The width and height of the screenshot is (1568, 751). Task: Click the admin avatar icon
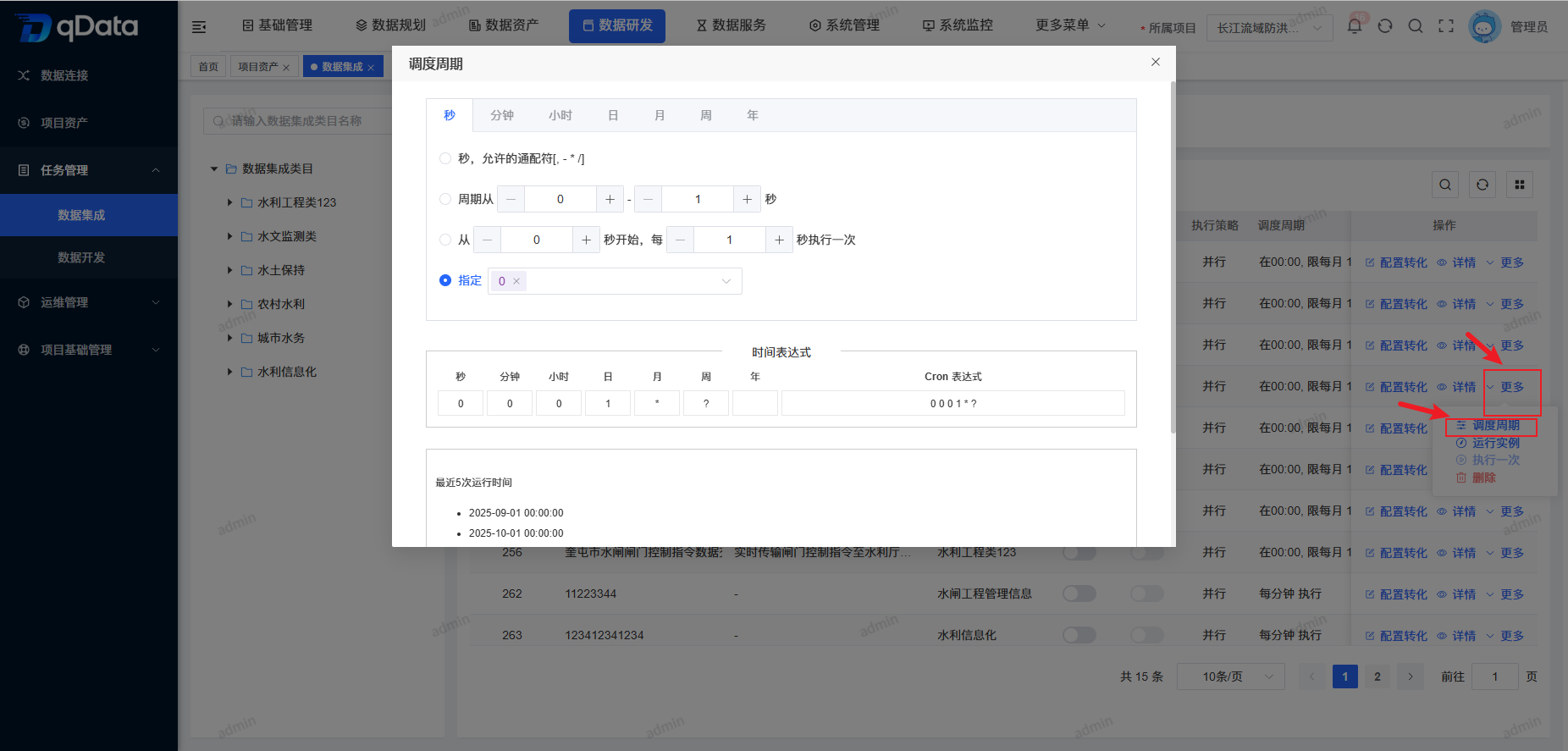coord(1484,26)
